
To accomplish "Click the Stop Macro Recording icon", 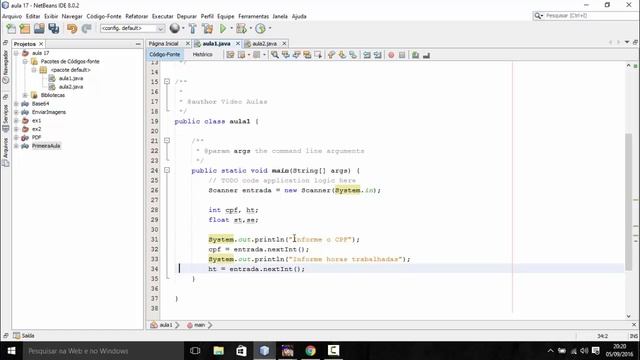I will click(x=402, y=55).
